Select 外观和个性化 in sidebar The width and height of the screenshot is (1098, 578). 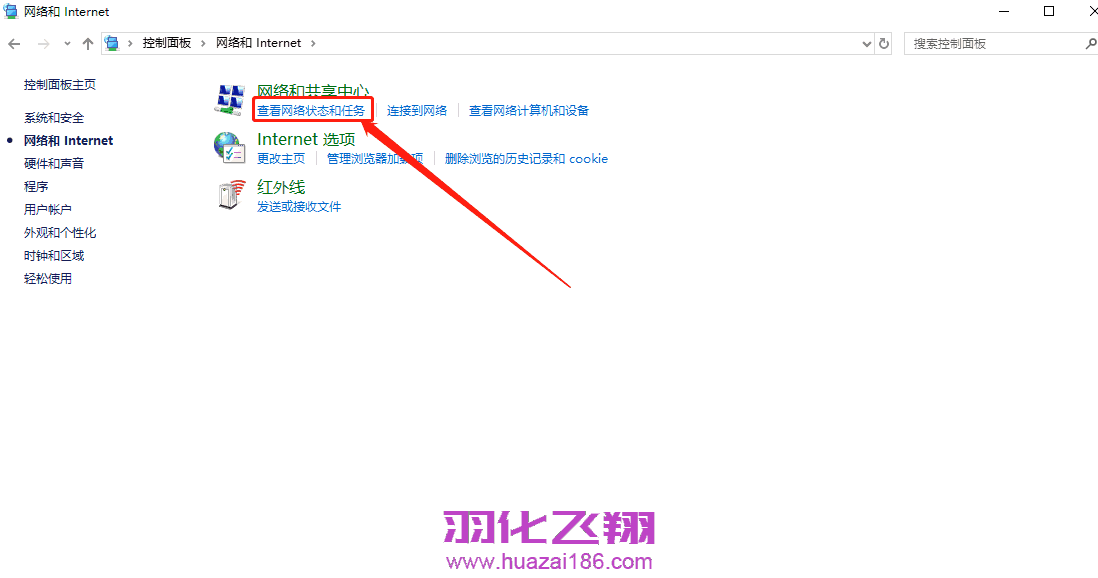pos(60,233)
